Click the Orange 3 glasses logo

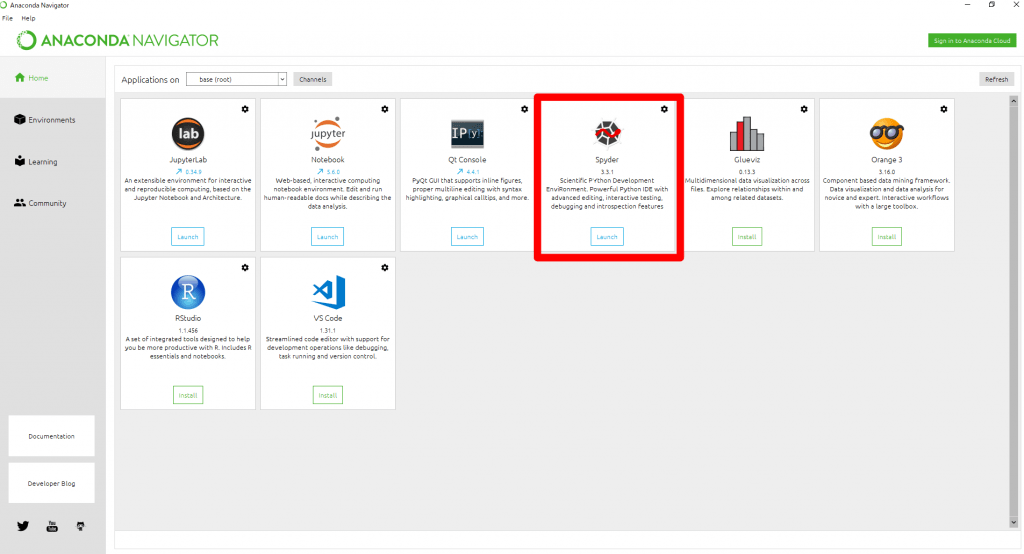point(887,134)
